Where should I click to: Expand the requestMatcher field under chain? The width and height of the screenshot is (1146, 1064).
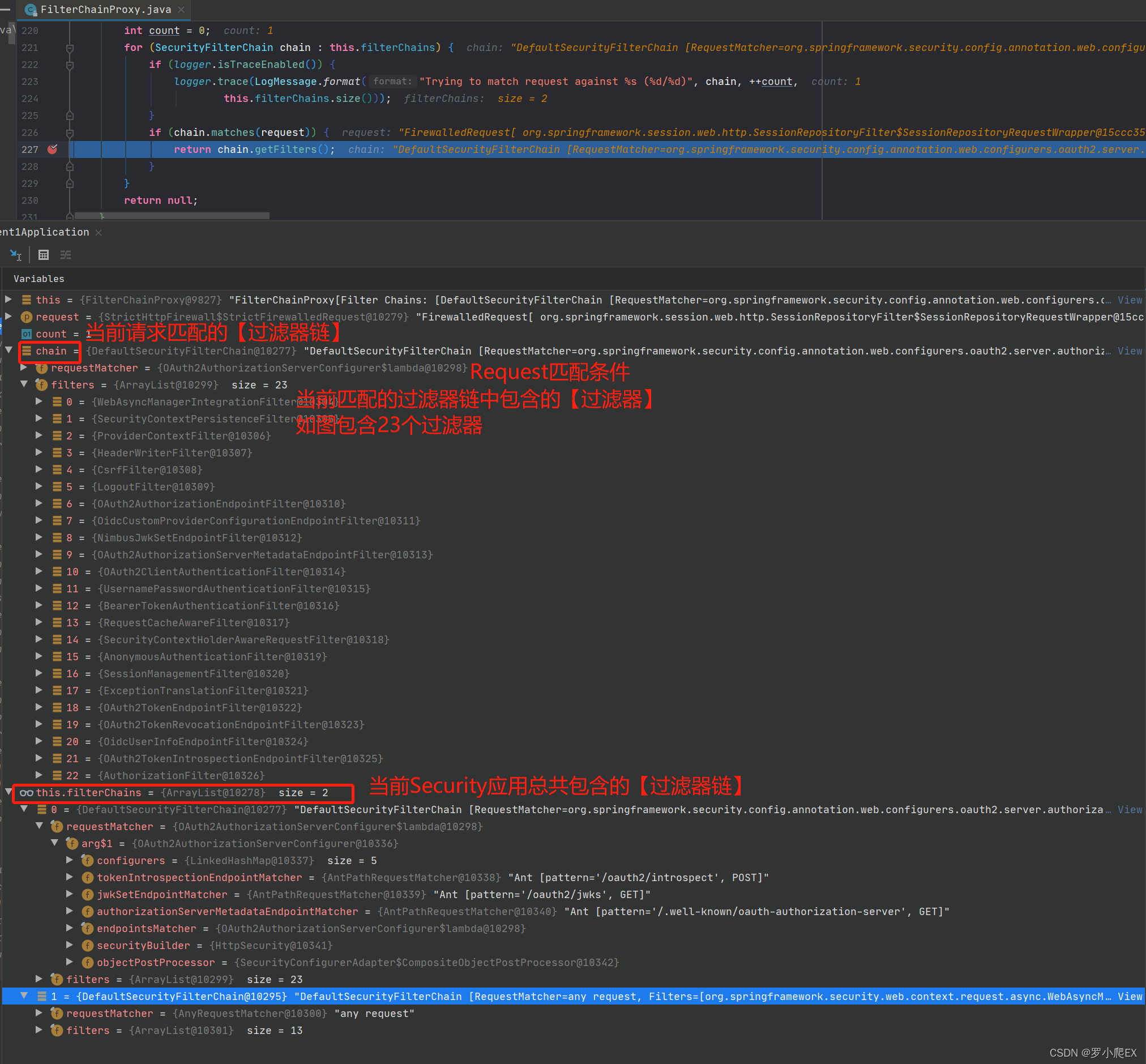(24, 368)
